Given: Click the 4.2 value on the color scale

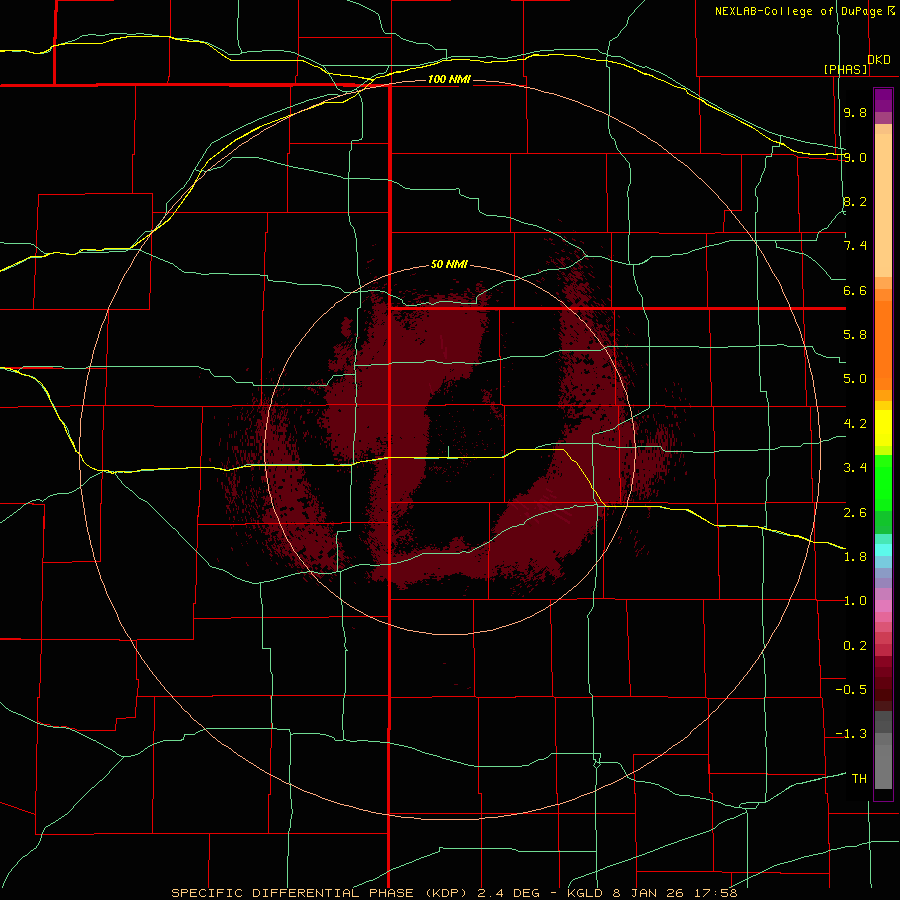Looking at the screenshot, I should (x=855, y=424).
